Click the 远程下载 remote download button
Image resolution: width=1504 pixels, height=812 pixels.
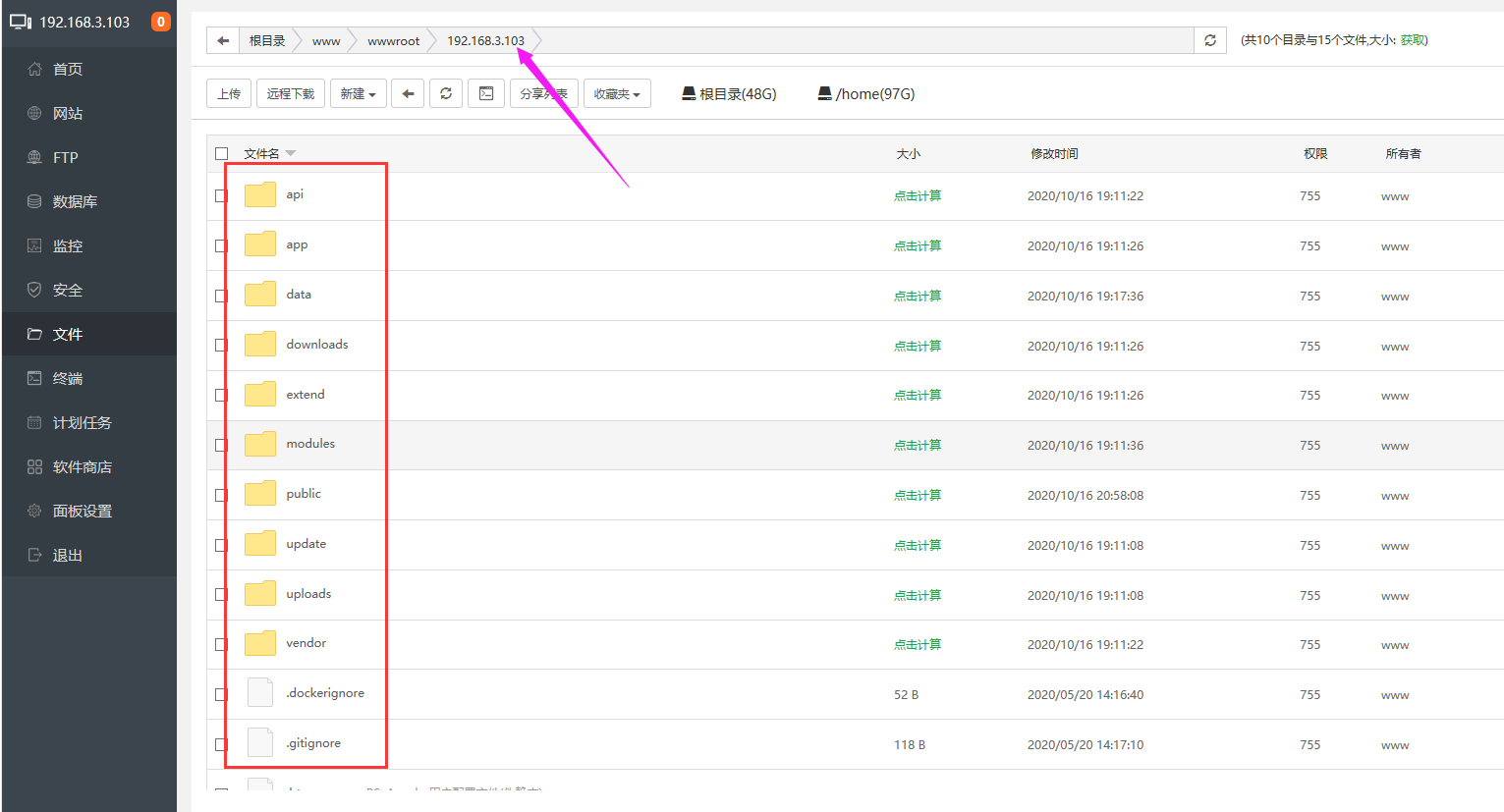point(291,93)
